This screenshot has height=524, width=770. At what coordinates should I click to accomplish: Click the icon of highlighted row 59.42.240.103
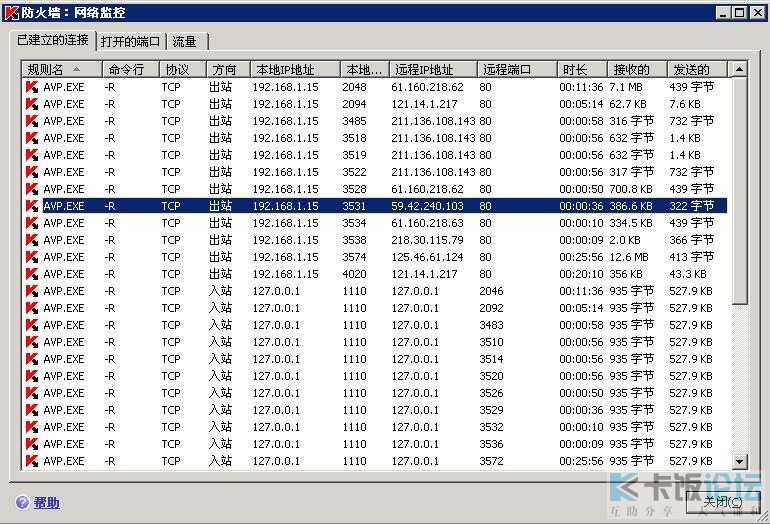[x=32, y=206]
